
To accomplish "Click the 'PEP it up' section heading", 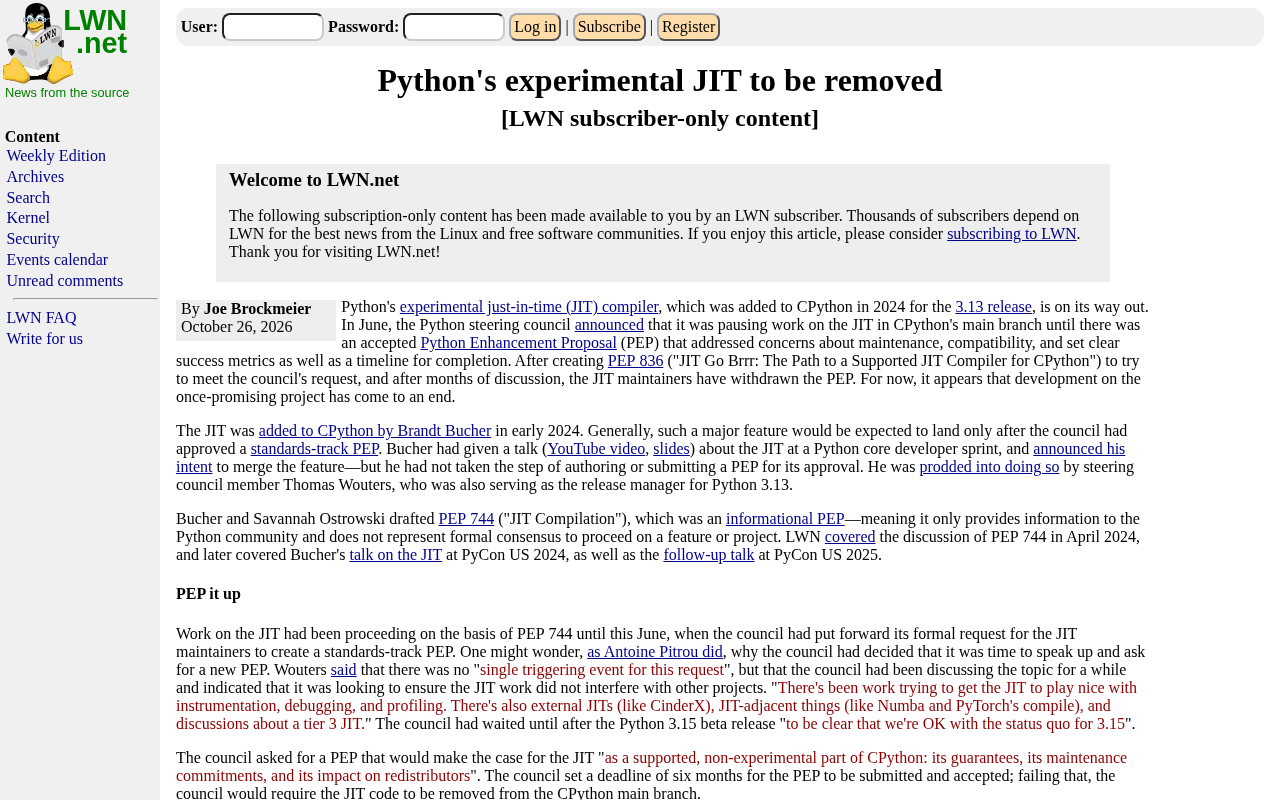I will 208,594.
